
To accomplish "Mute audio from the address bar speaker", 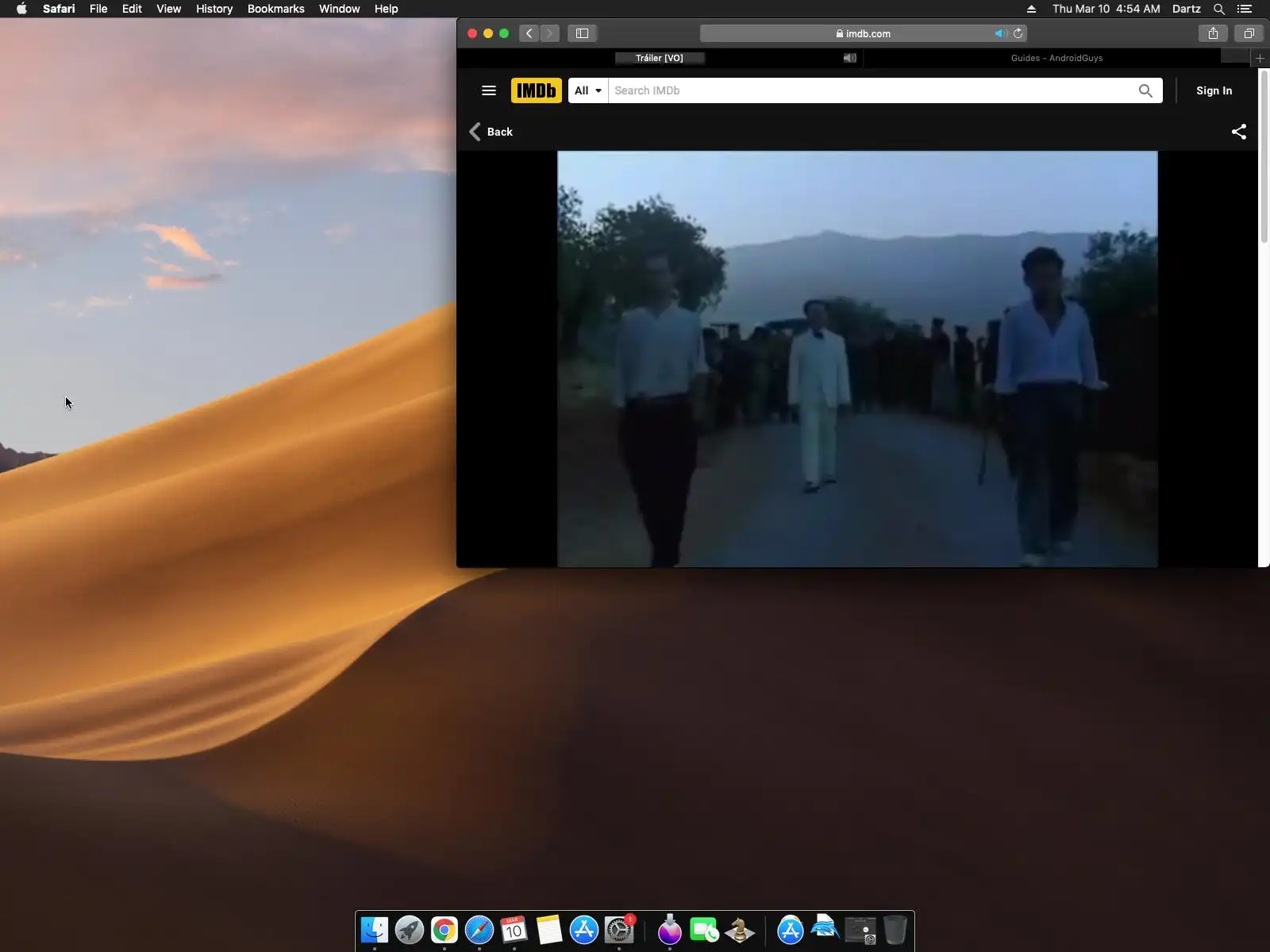I will pyautogui.click(x=1001, y=33).
